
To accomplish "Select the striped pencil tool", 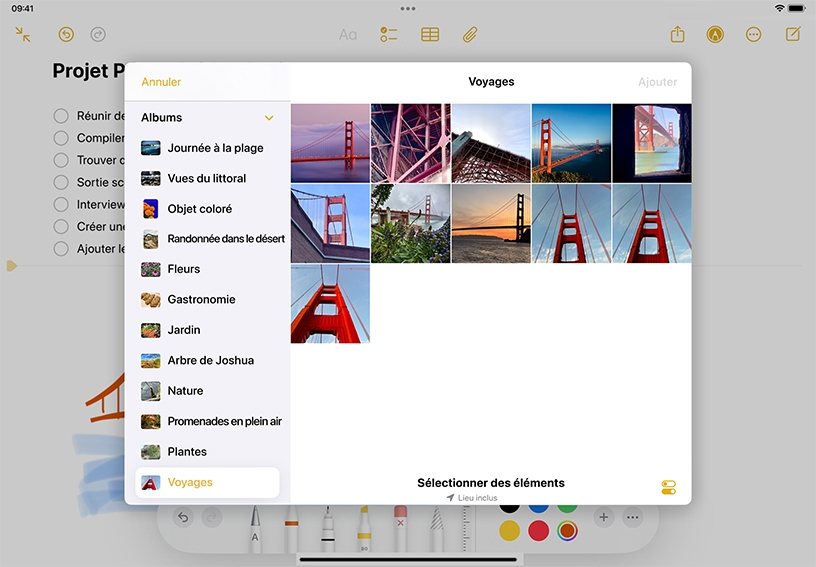I will [436, 528].
